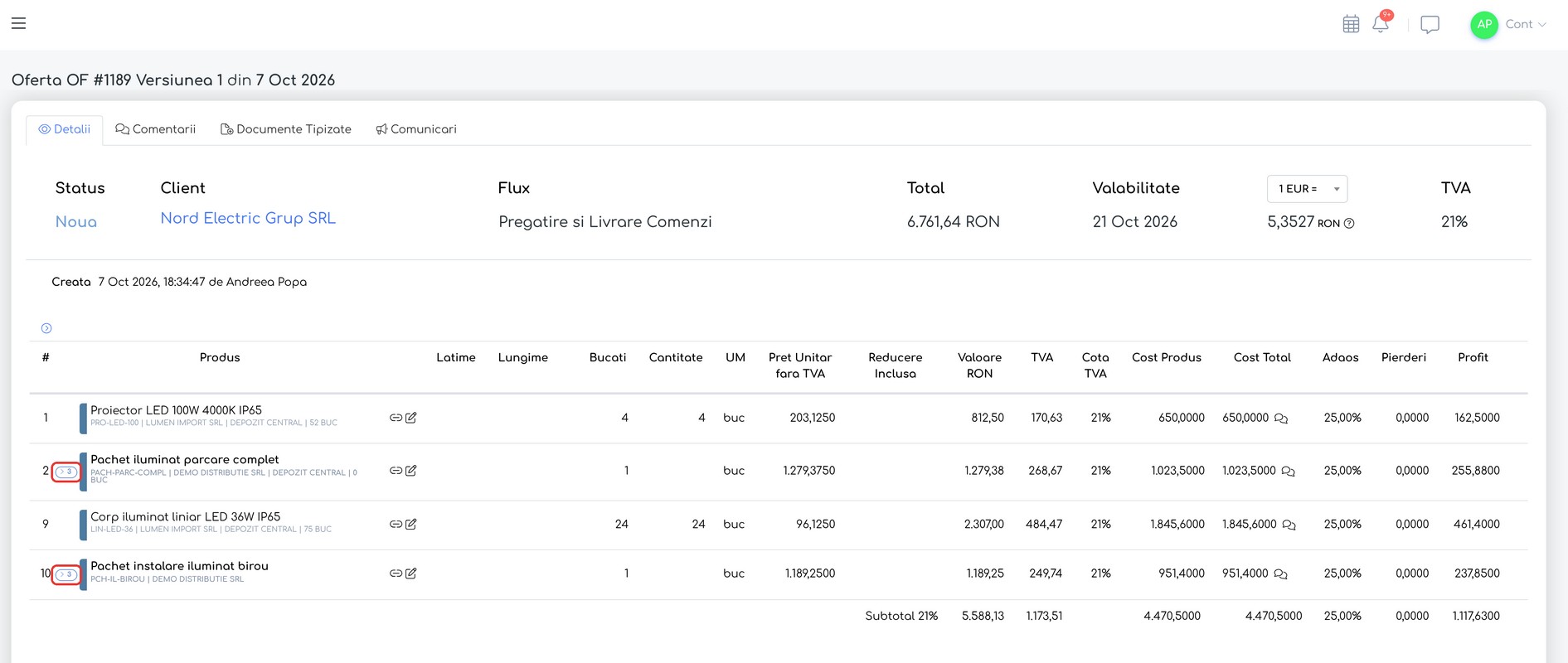Click product name Proiector LED 100W 4000K IP65
This screenshot has width=1568, height=663.
click(x=176, y=410)
